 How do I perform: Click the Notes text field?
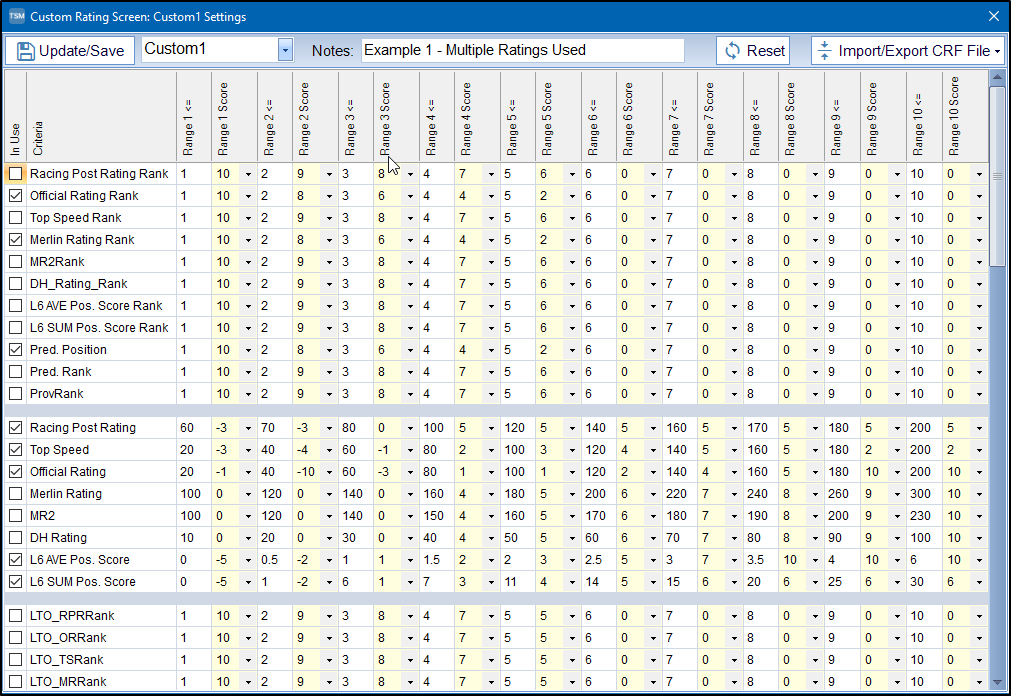coord(522,50)
